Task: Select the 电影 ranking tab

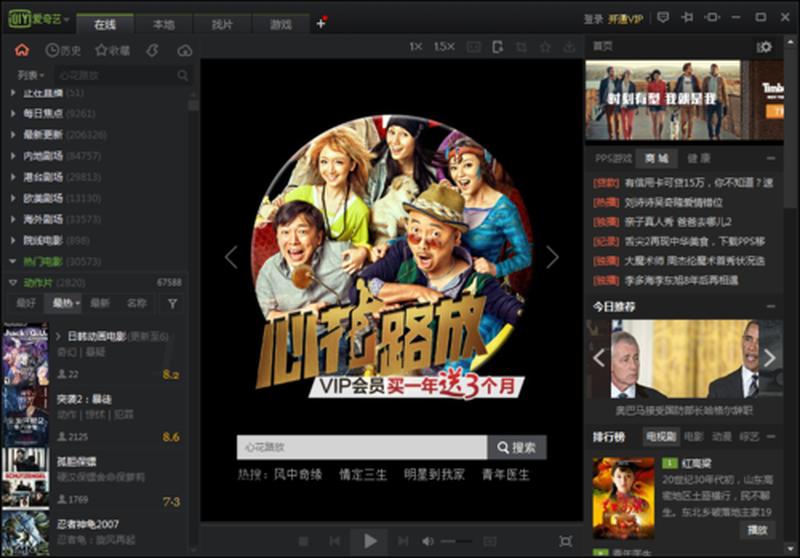Action: [693, 437]
